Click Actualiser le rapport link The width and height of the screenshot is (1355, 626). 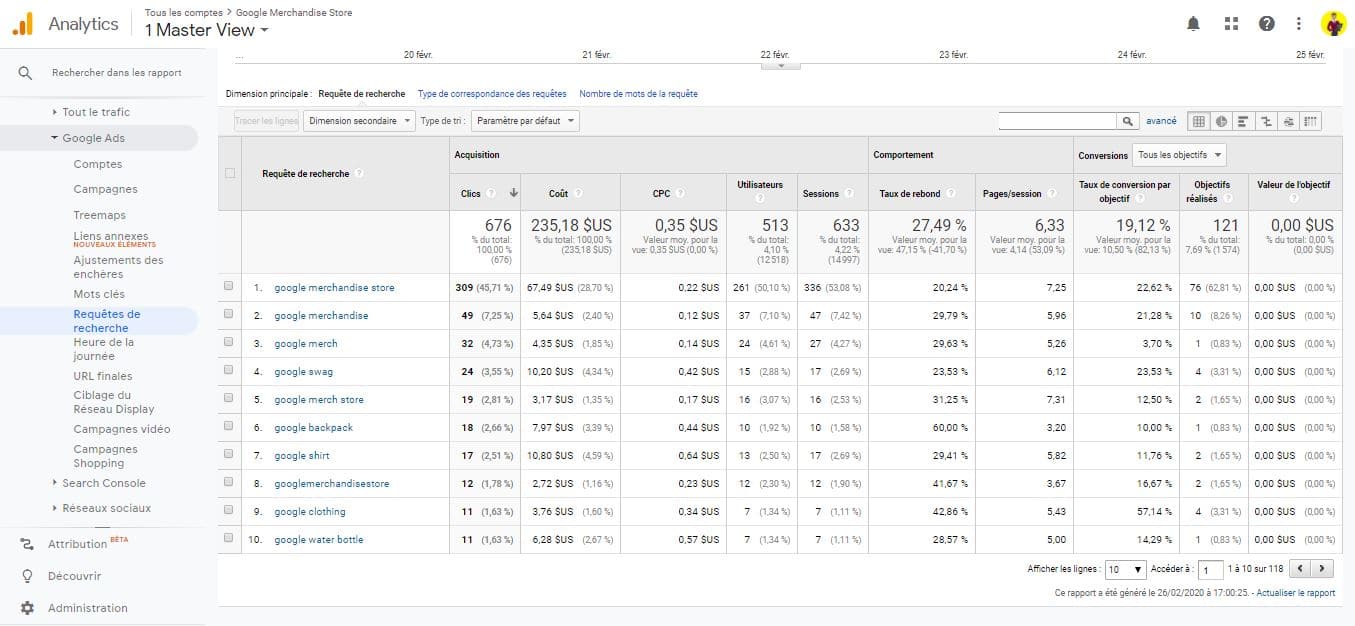[1296, 593]
